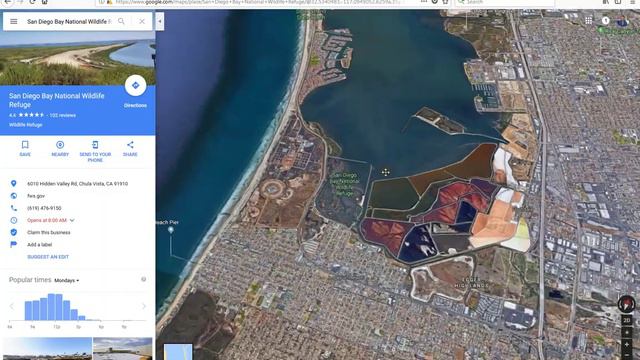This screenshot has width=640, height=360.
Task: Open the right place photo thumbnail
Action: pos(122,349)
